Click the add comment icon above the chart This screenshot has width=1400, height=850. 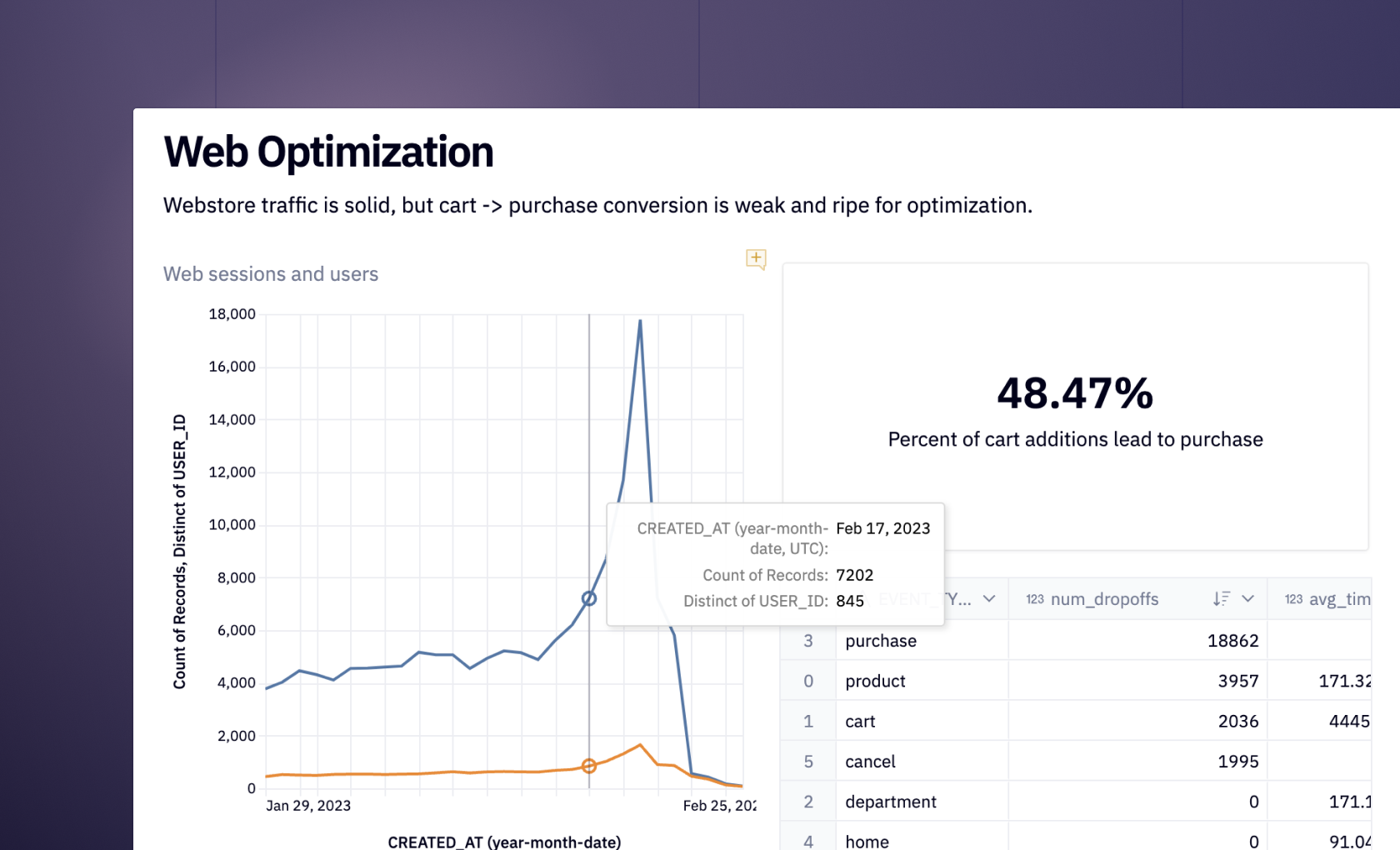tap(756, 259)
